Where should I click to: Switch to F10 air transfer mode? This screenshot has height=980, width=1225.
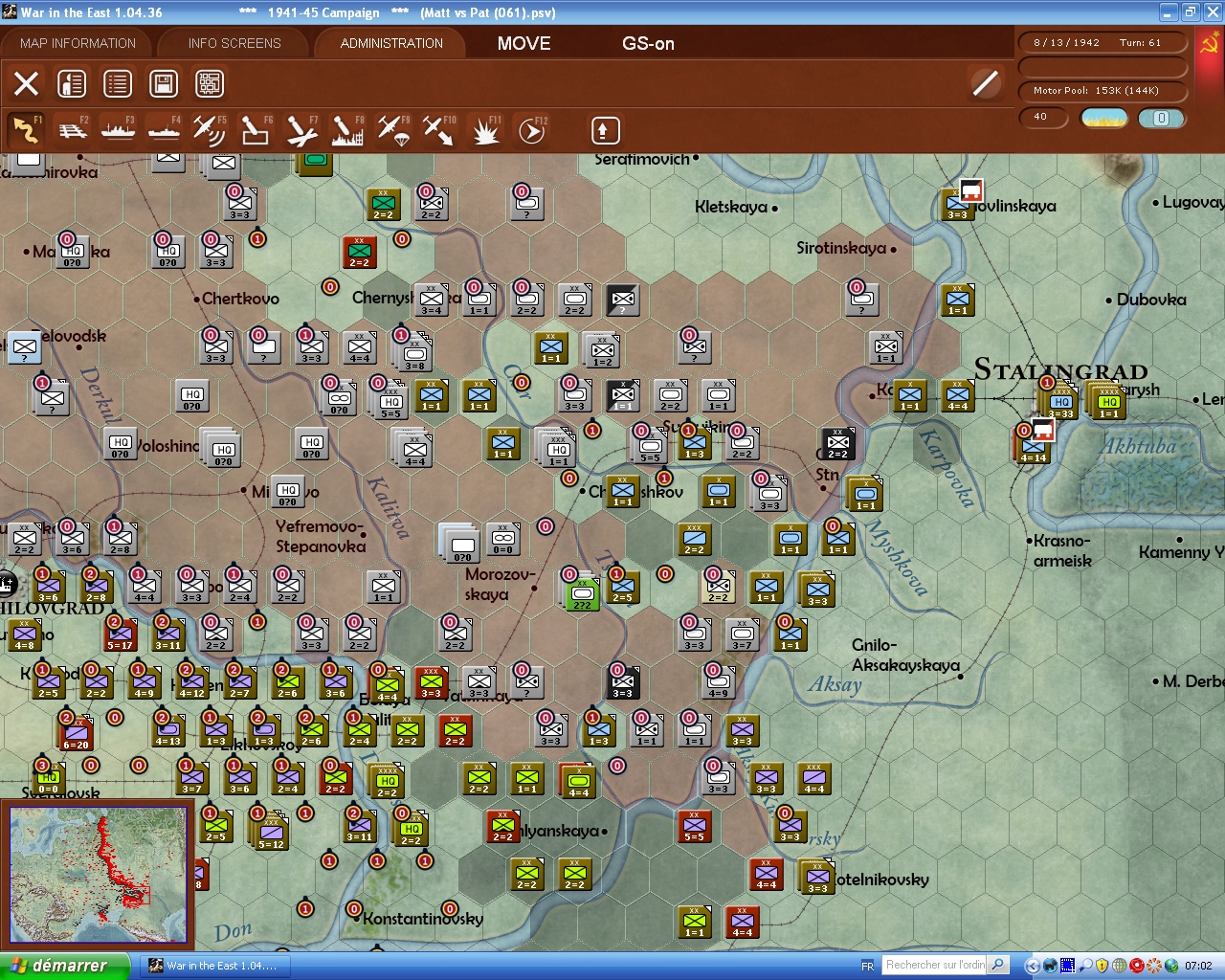pyautogui.click(x=439, y=129)
